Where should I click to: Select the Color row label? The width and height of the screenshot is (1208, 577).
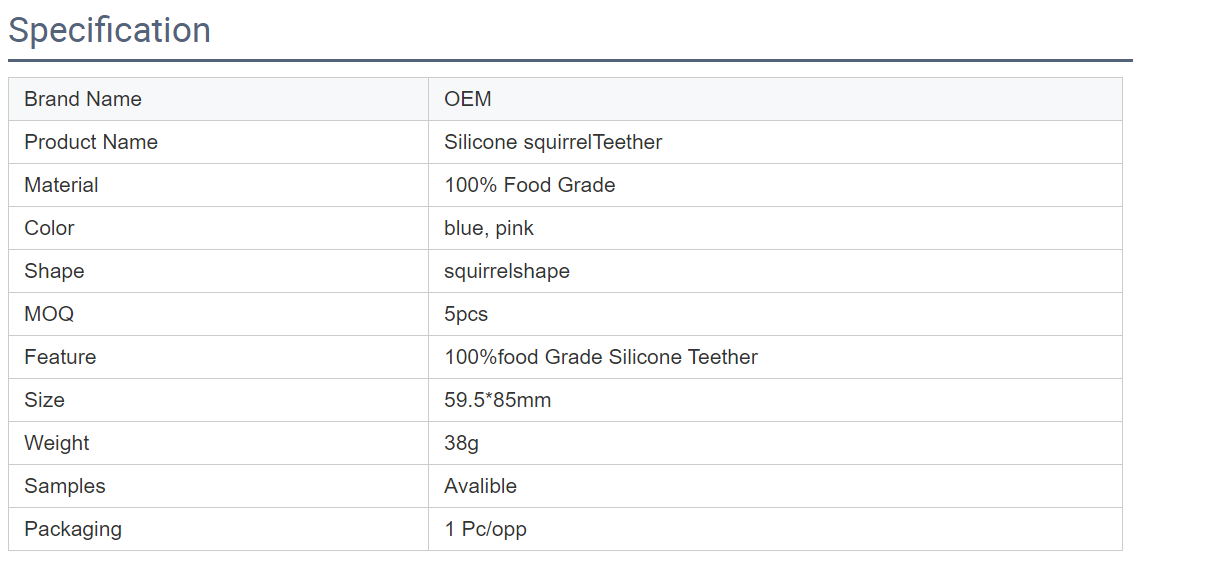pos(49,228)
